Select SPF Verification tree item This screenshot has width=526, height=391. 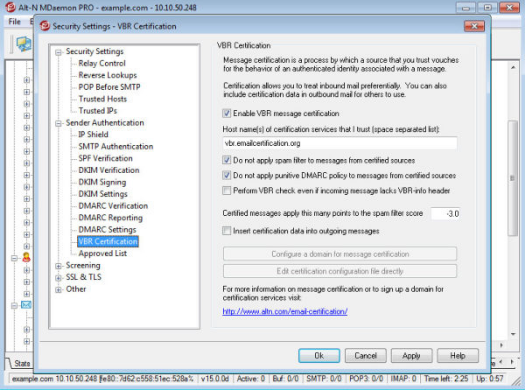pyautogui.click(x=105, y=158)
